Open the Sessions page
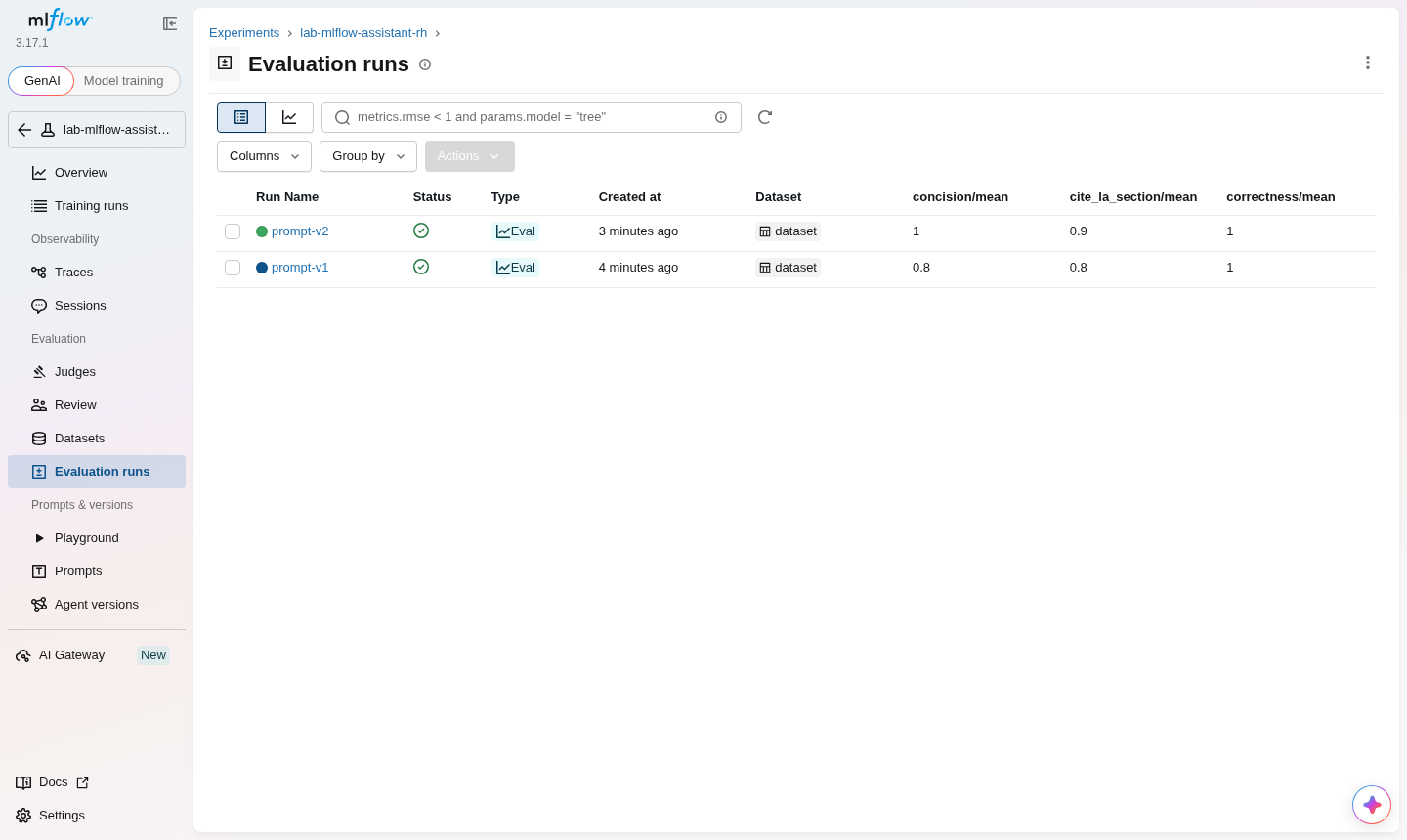 pyautogui.click(x=97, y=306)
